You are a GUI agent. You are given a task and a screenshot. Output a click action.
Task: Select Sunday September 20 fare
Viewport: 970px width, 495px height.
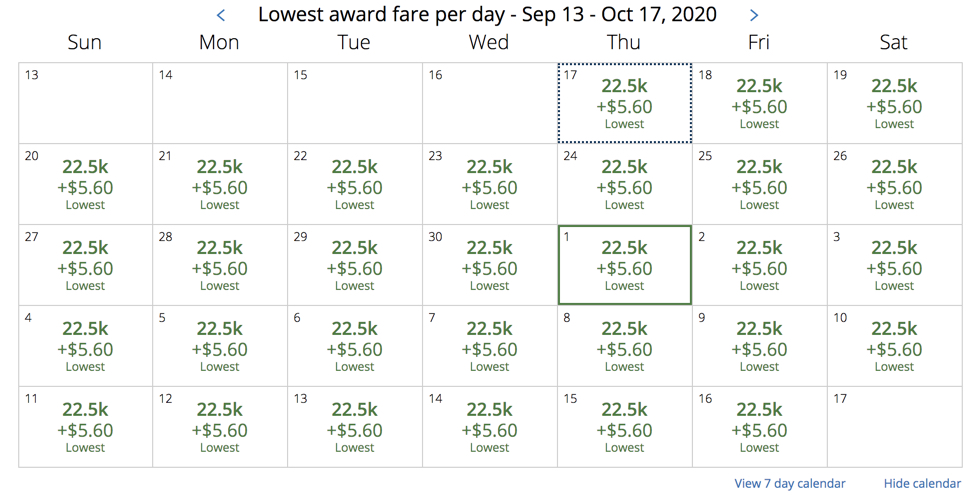85,185
